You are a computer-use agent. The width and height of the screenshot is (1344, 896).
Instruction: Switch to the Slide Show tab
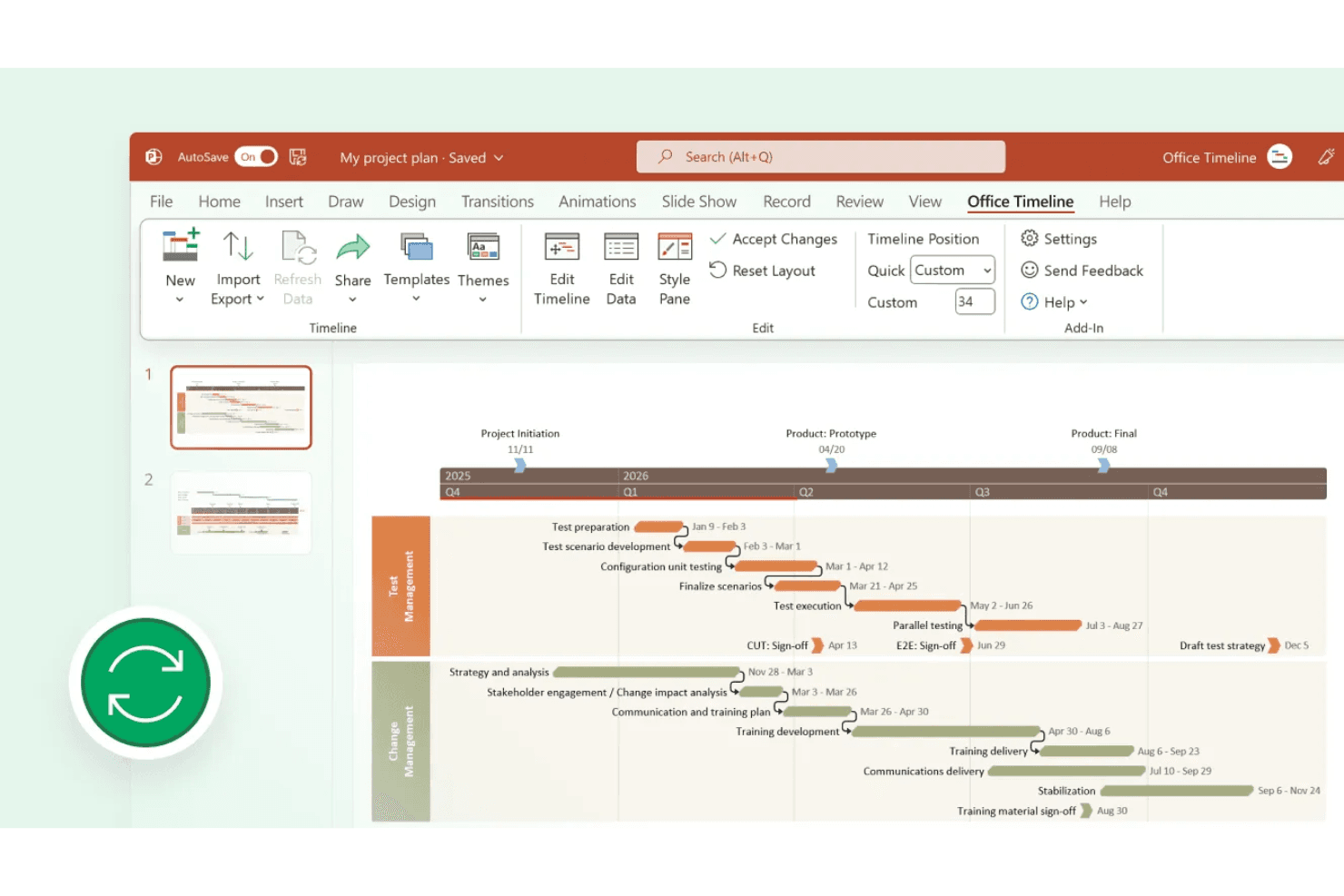click(x=699, y=202)
